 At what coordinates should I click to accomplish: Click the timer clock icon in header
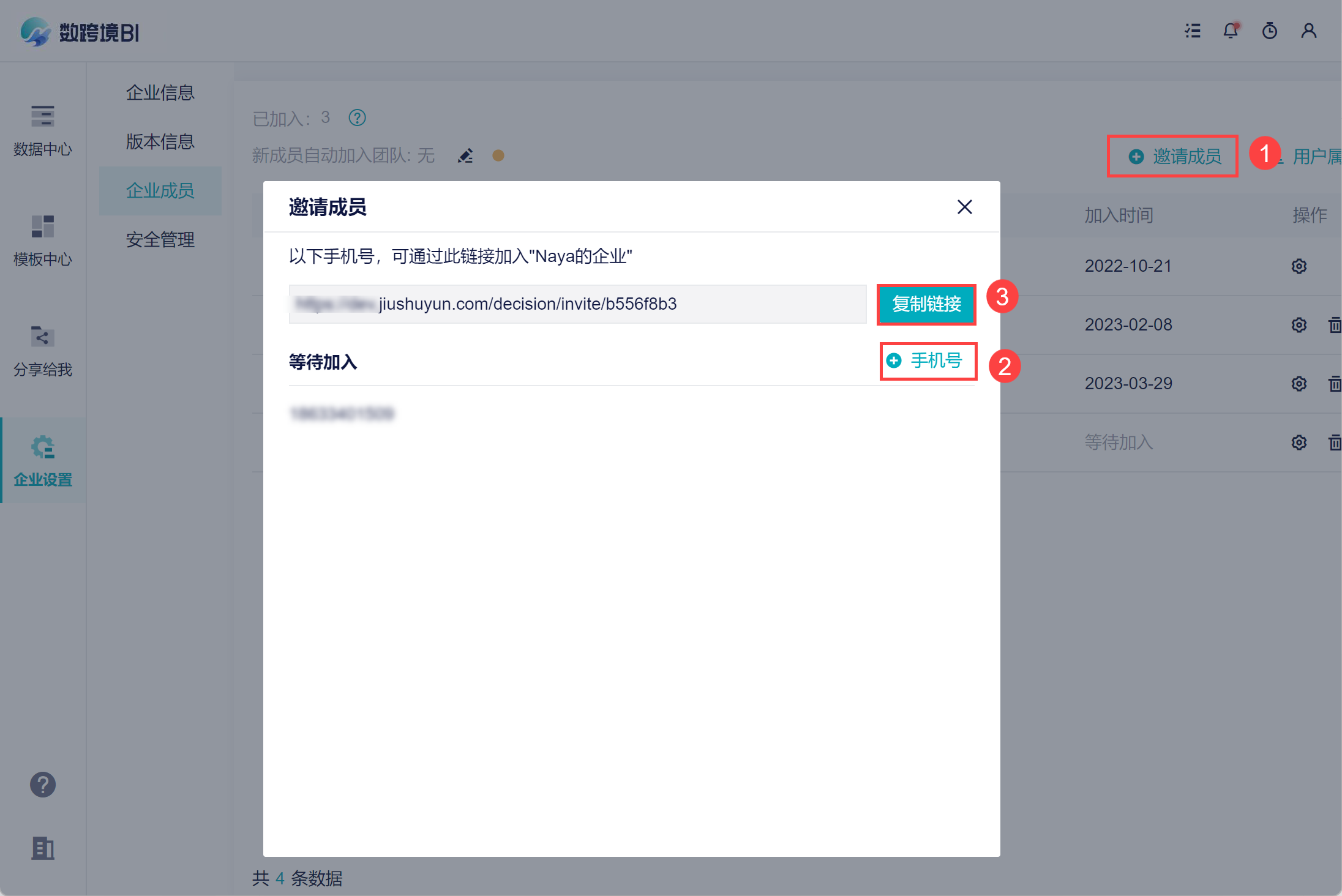click(x=1270, y=31)
